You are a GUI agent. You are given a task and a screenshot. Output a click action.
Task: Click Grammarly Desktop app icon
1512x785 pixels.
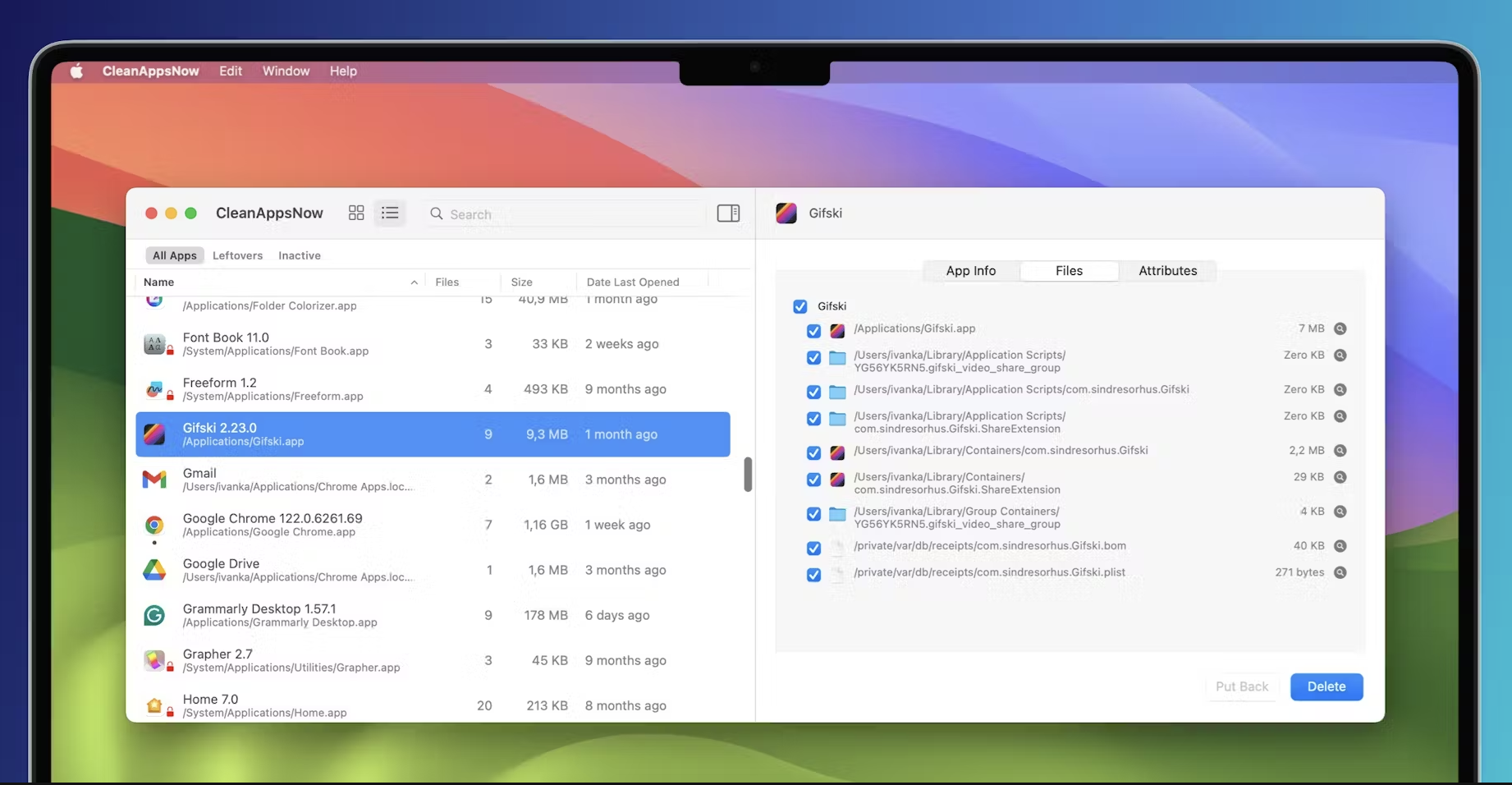[154, 615]
